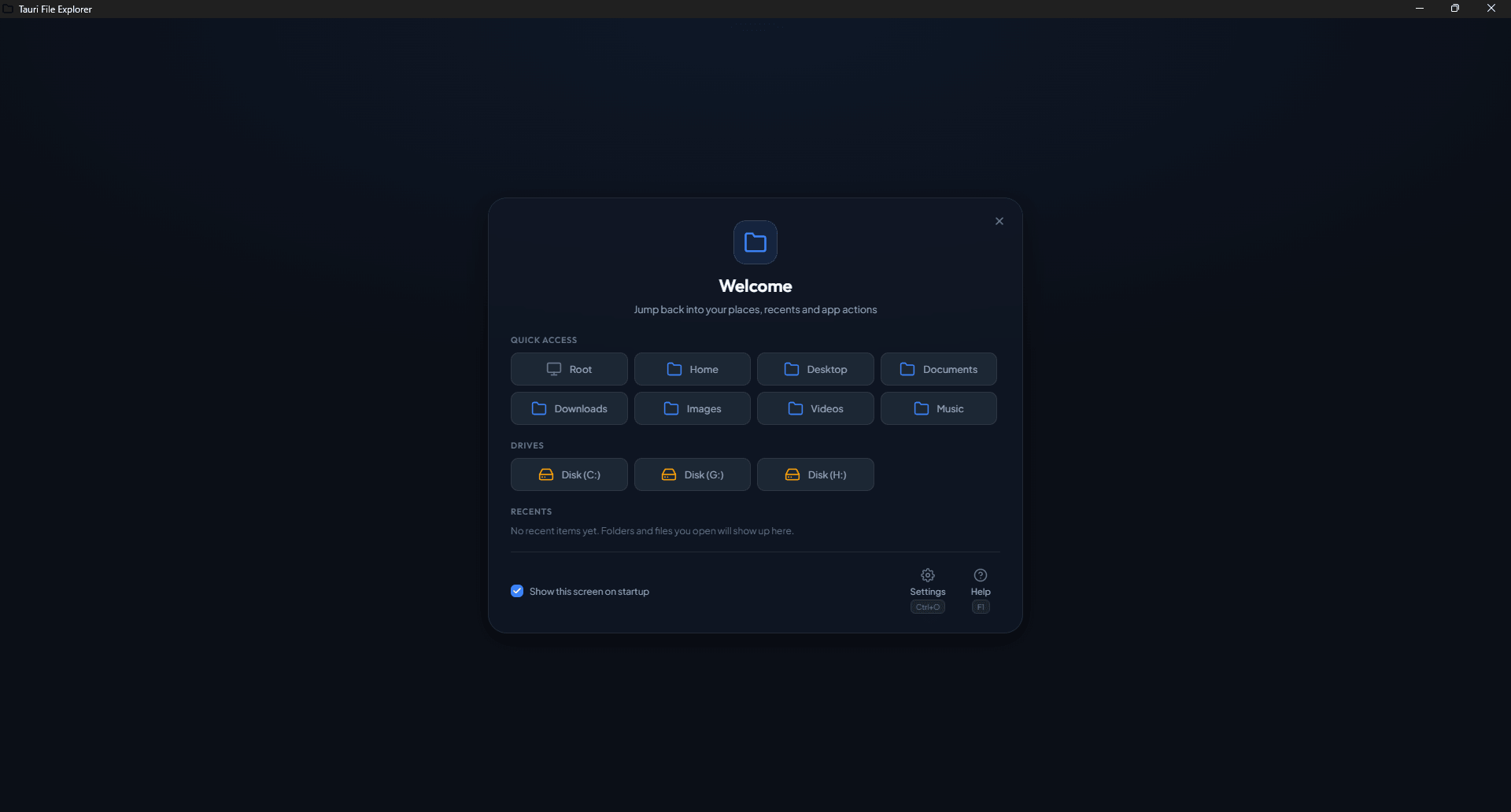Image resolution: width=1511 pixels, height=812 pixels.
Task: Open Help via the question mark icon
Action: coord(981,575)
